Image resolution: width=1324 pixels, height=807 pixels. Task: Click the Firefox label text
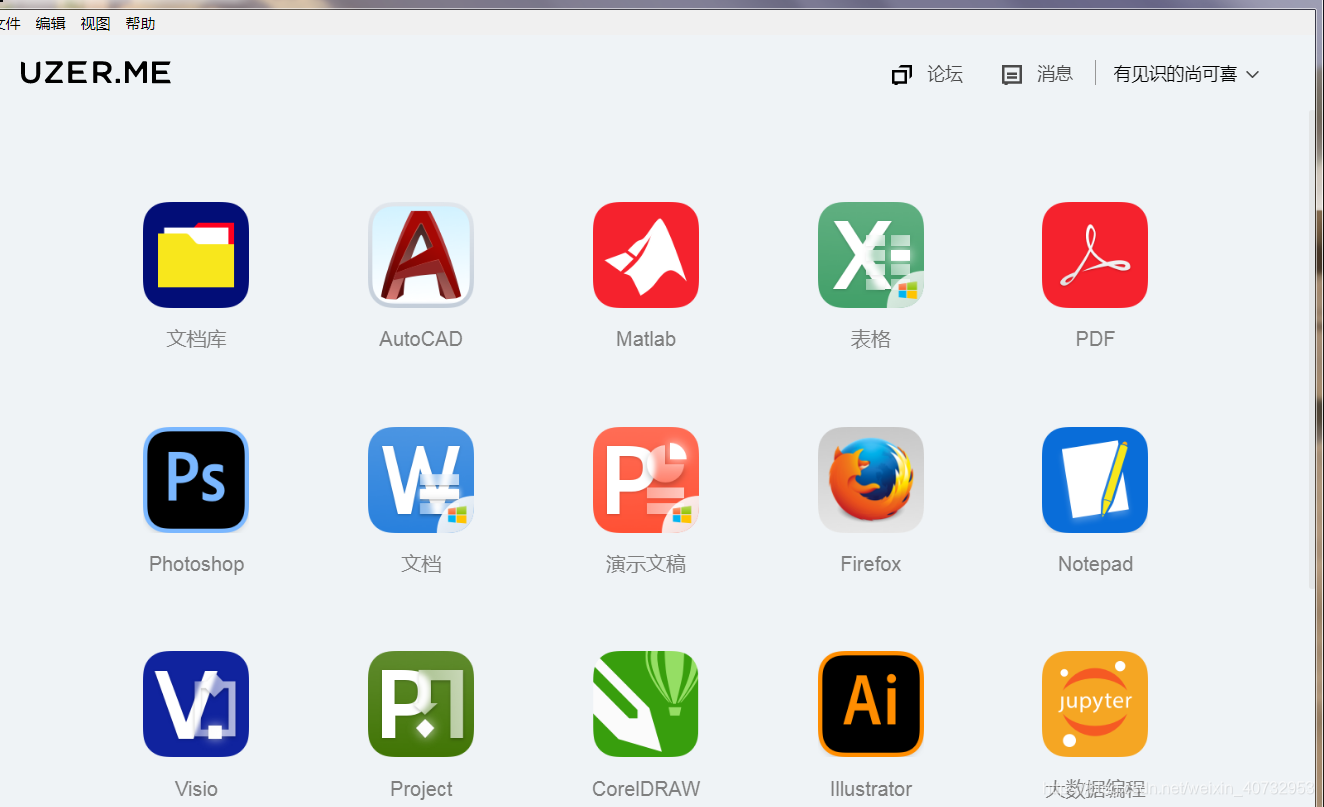pyautogui.click(x=871, y=564)
